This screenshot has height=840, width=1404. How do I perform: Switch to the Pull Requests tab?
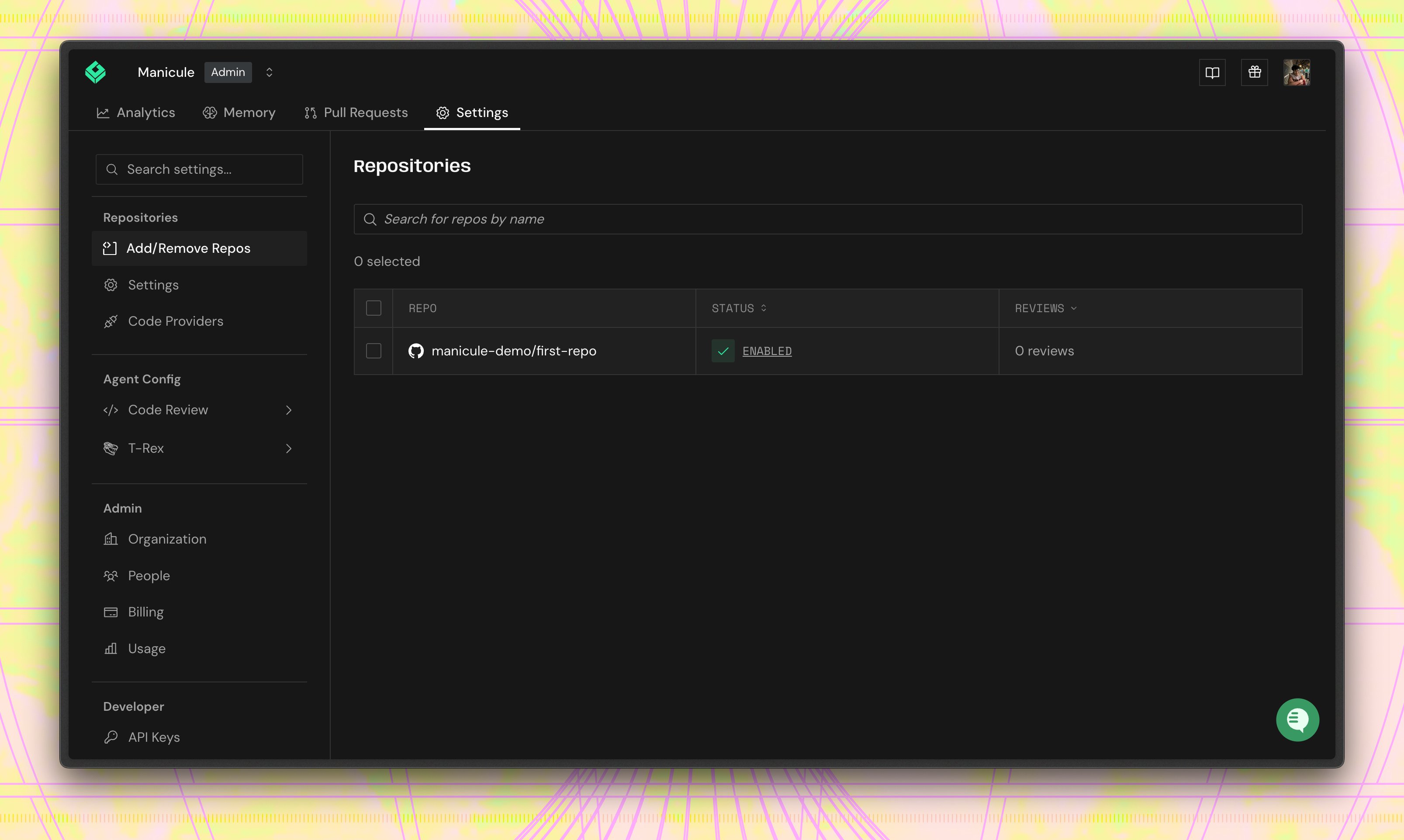click(356, 113)
